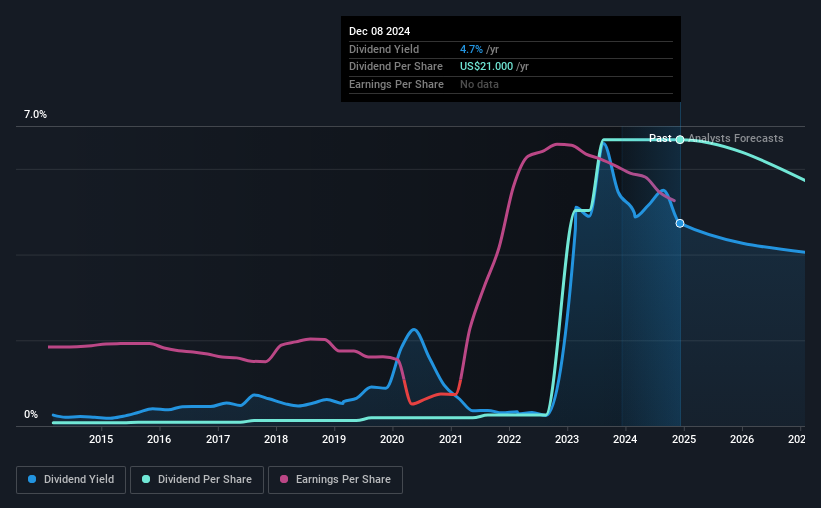Screen dimensions: 821x508
Task: Click the teal Dividend Per Share legend dot
Action: tap(146, 479)
